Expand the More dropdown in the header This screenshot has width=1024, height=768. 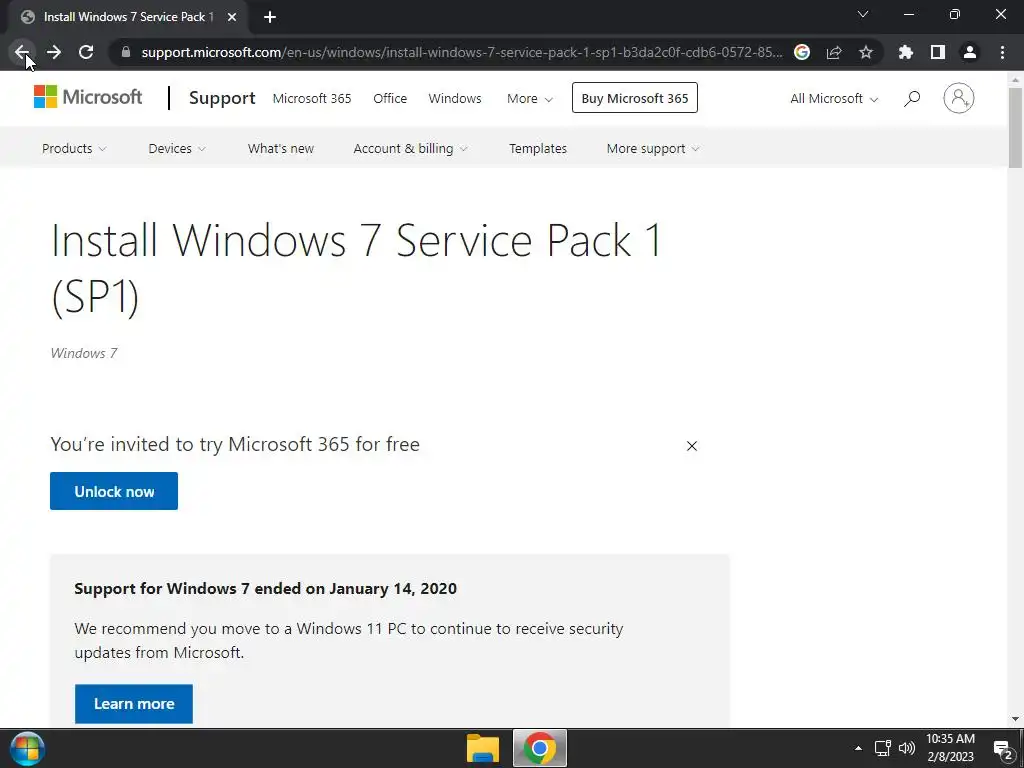coord(530,99)
